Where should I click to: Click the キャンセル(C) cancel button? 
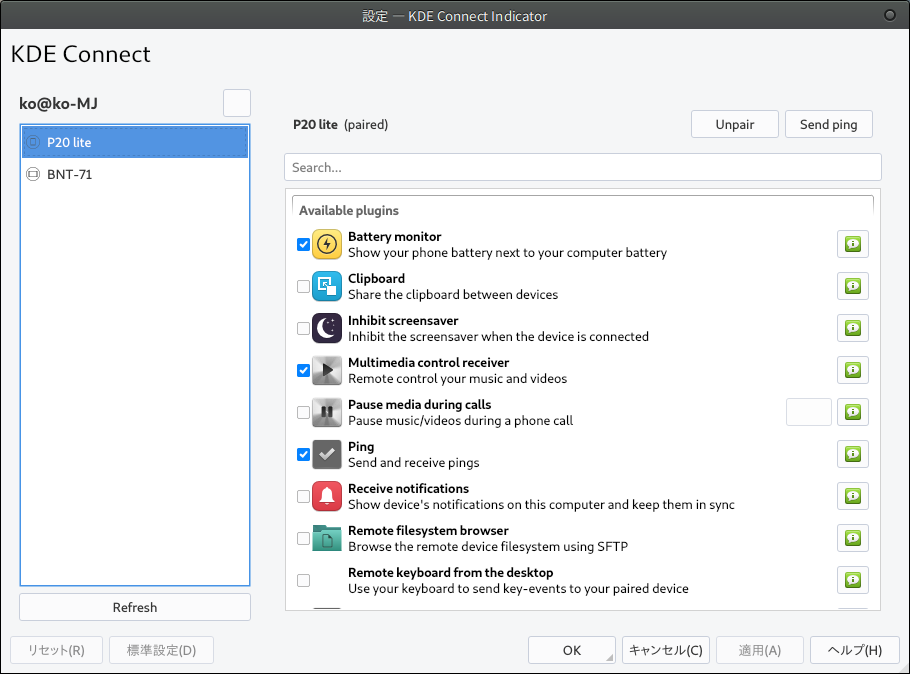click(x=666, y=650)
